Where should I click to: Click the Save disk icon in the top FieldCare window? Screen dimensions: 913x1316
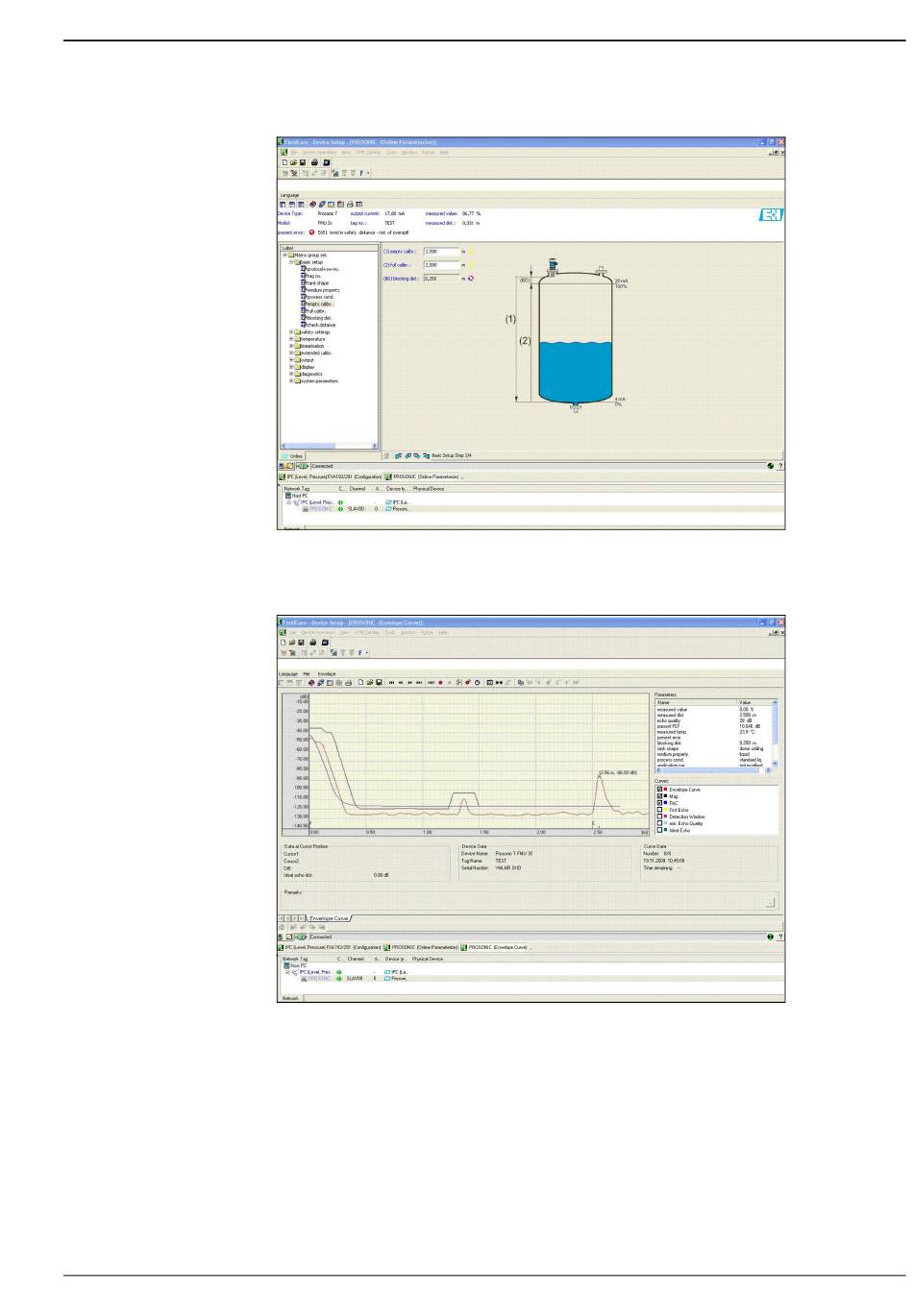coord(303,162)
